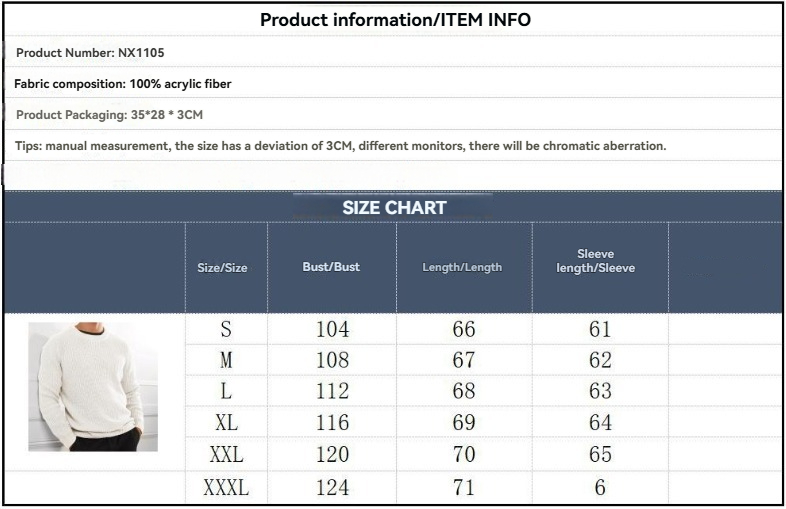Screen dimensions: 786x509
Task: Click the length value 68
Action: tap(464, 391)
